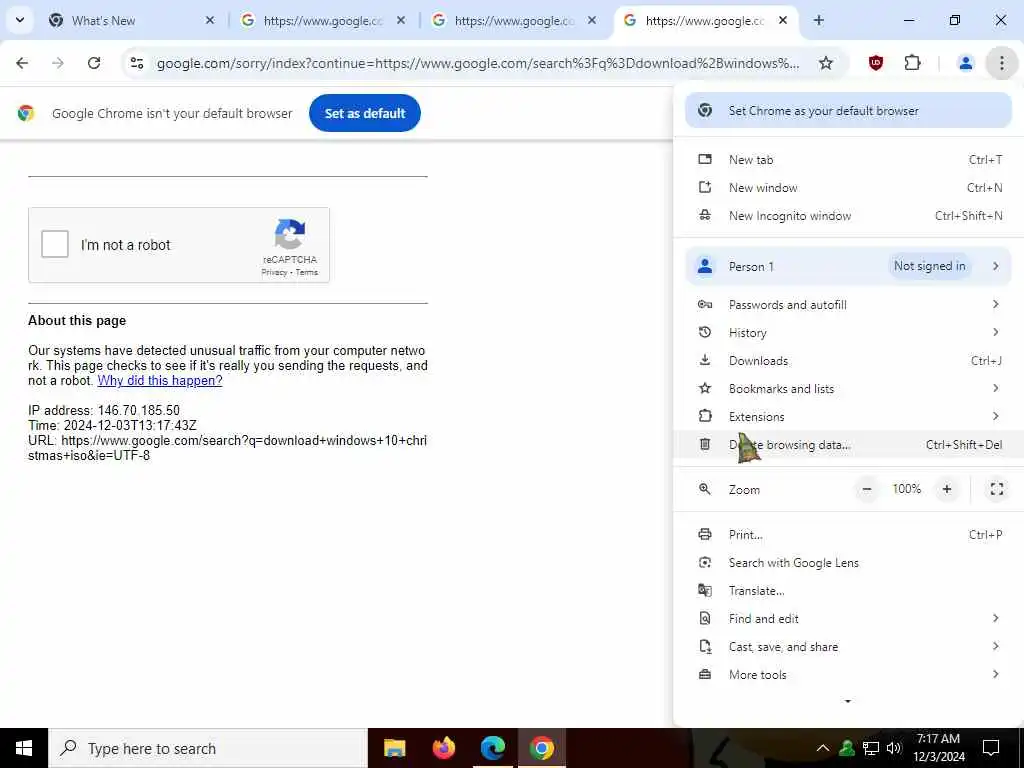Toggle full screen mode icon
The width and height of the screenshot is (1024, 768).
click(997, 489)
